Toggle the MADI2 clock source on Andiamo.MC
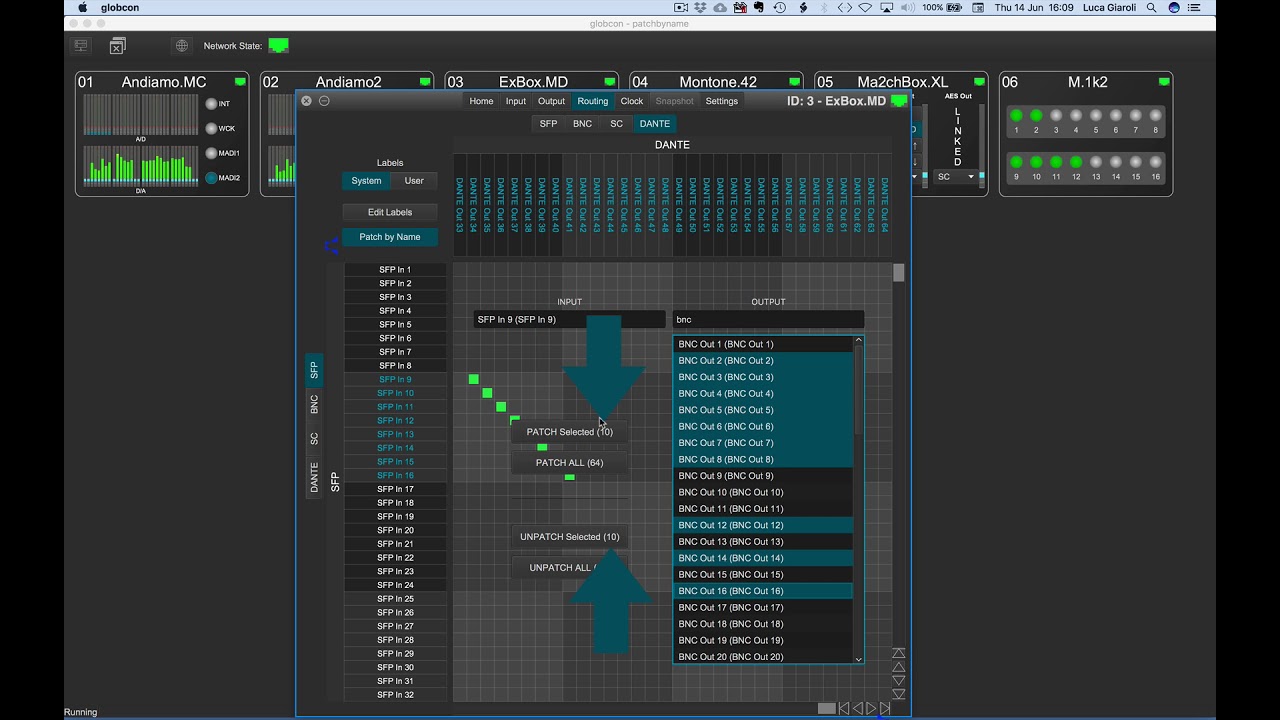1280x720 pixels. pyautogui.click(x=211, y=178)
